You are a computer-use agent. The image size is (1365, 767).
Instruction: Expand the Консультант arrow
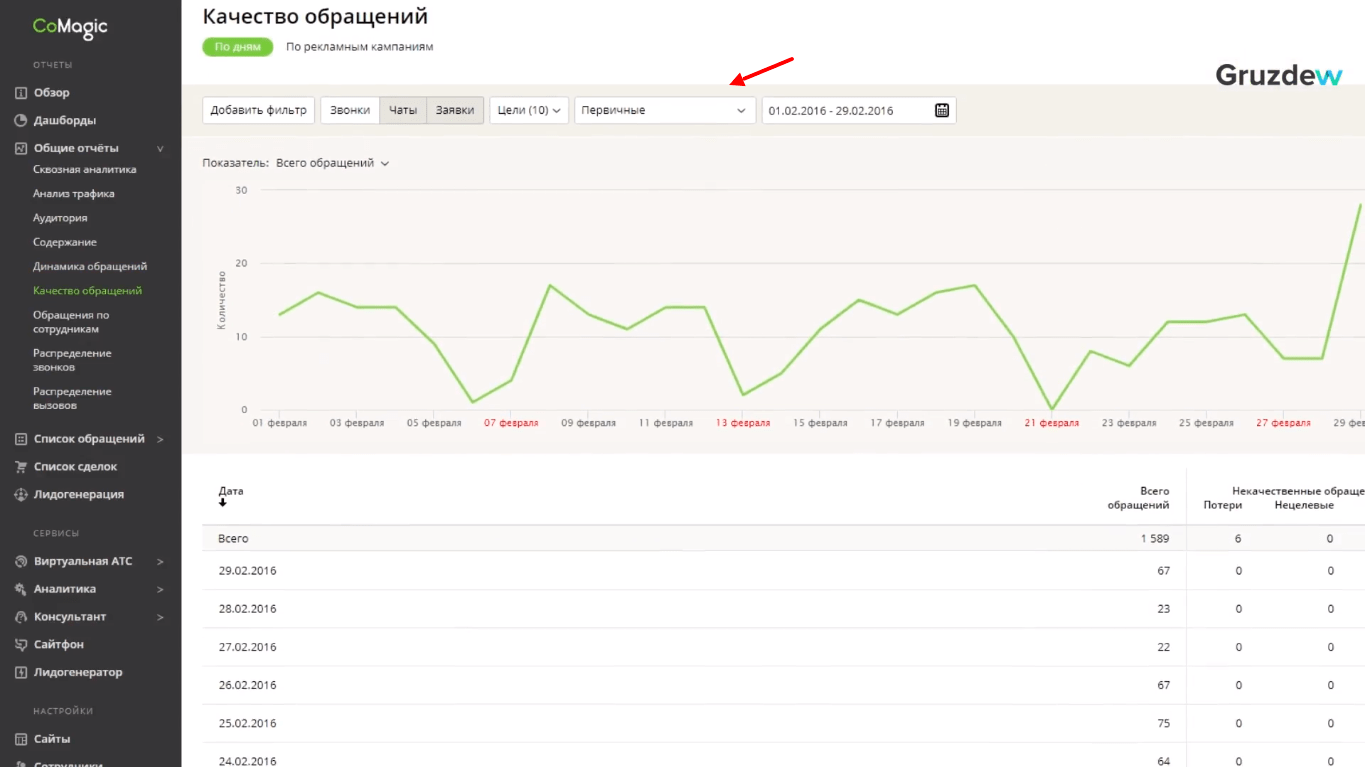click(161, 617)
